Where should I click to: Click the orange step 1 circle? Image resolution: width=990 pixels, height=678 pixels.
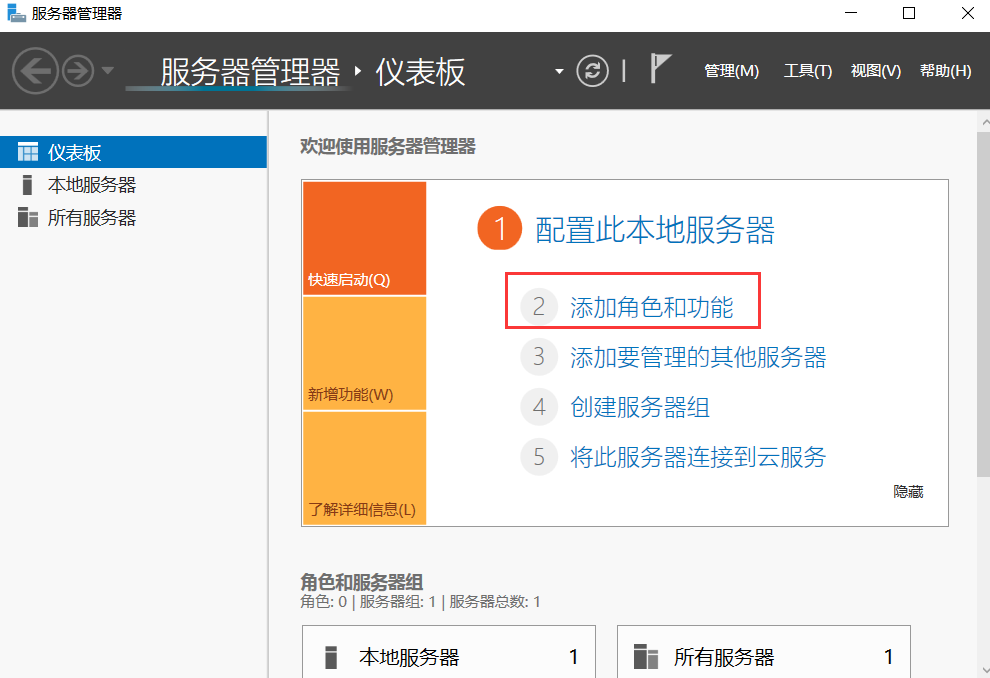[499, 228]
